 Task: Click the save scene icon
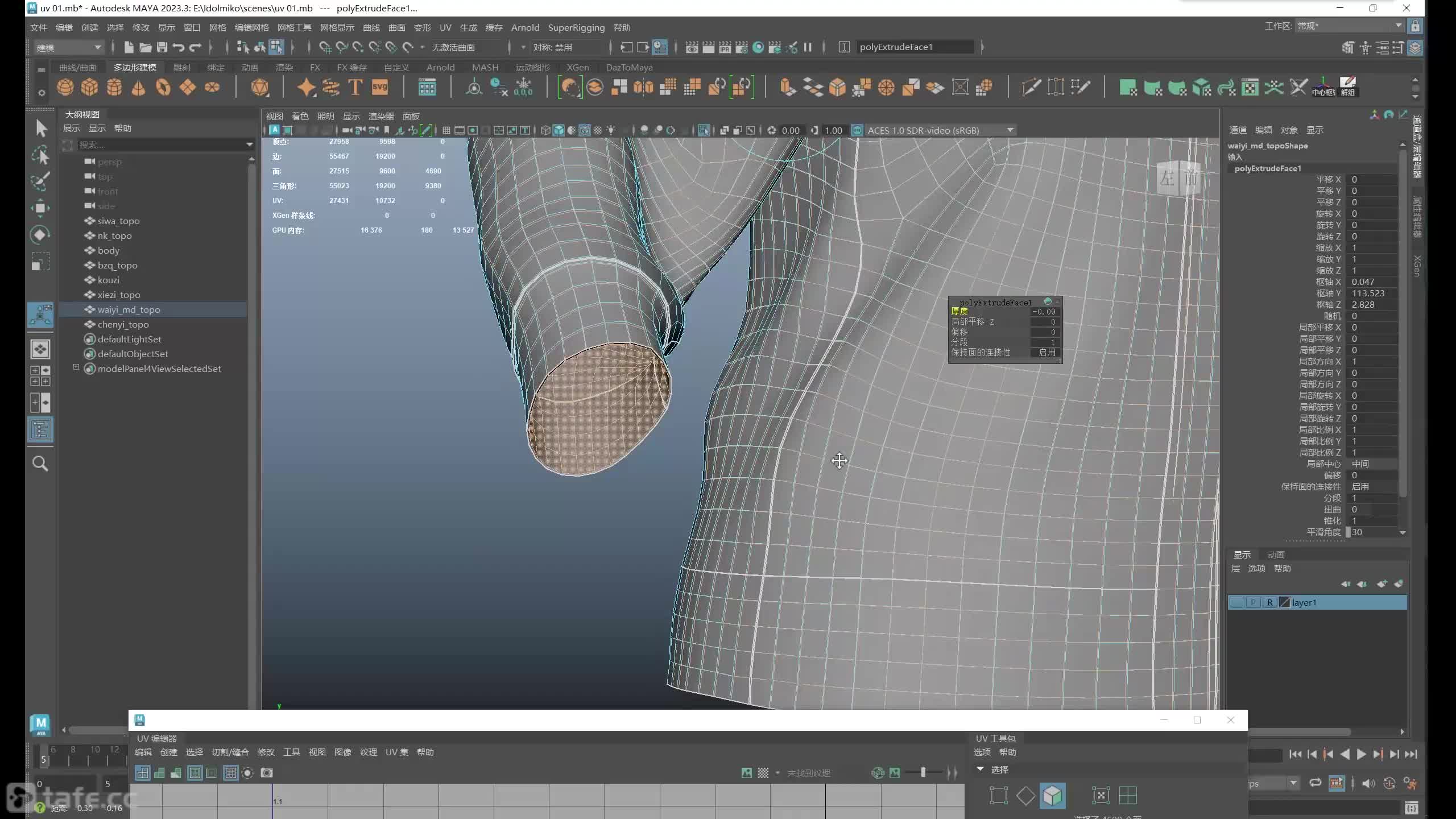pyautogui.click(x=162, y=47)
